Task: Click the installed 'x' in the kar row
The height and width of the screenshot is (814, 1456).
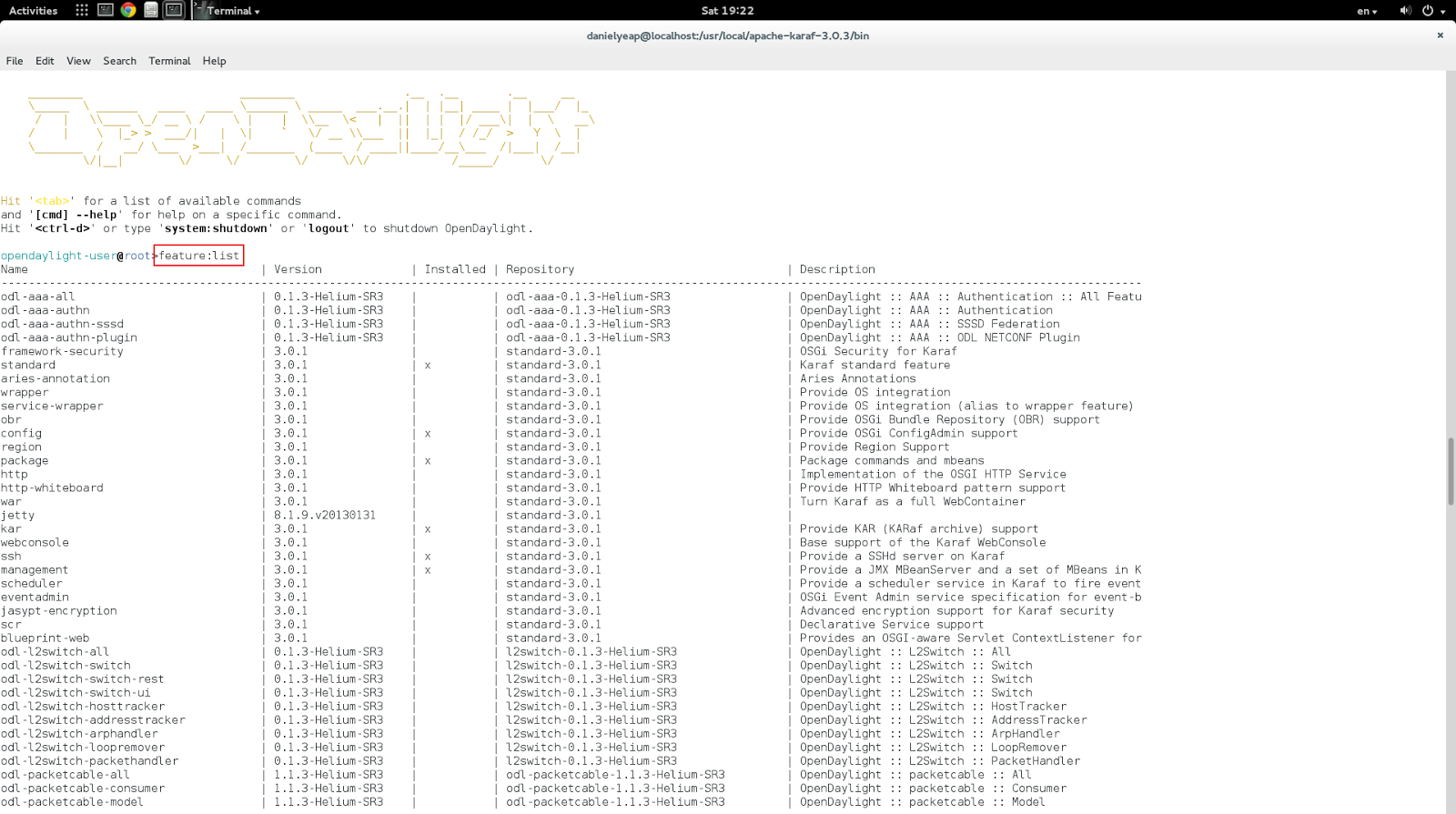Action: coord(428,528)
